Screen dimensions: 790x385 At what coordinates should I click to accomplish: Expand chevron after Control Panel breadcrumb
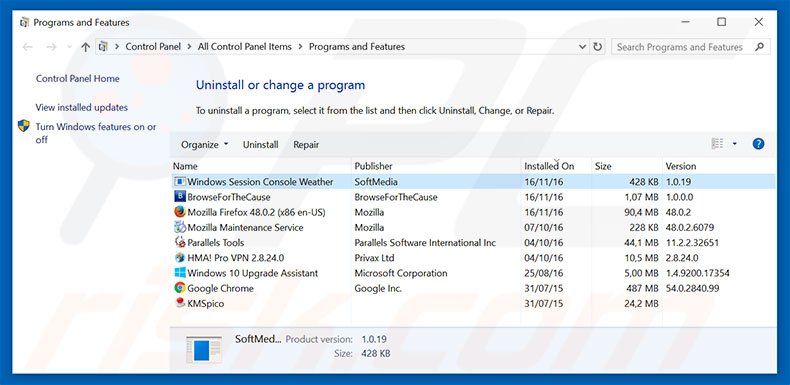pos(189,47)
